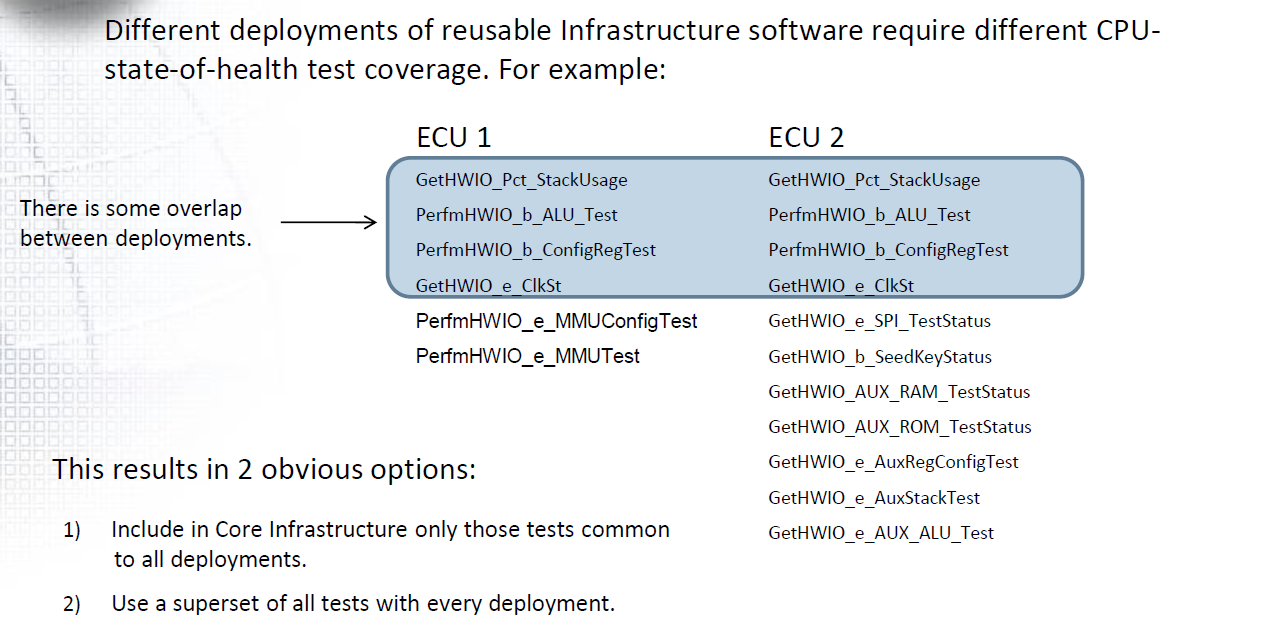
Task: Click the arrow pointing to the overlap box
Action: point(328,222)
